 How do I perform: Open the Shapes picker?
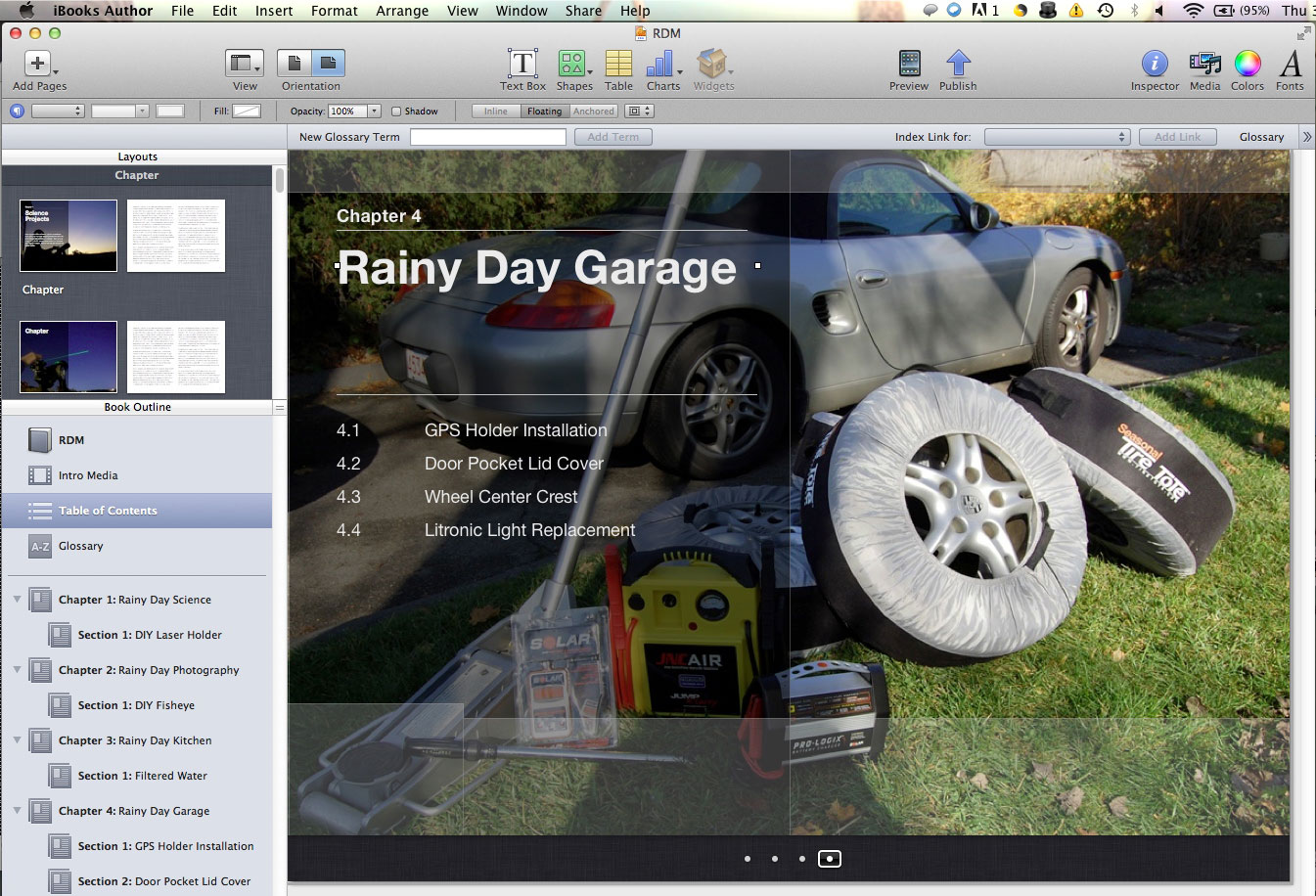click(x=573, y=64)
